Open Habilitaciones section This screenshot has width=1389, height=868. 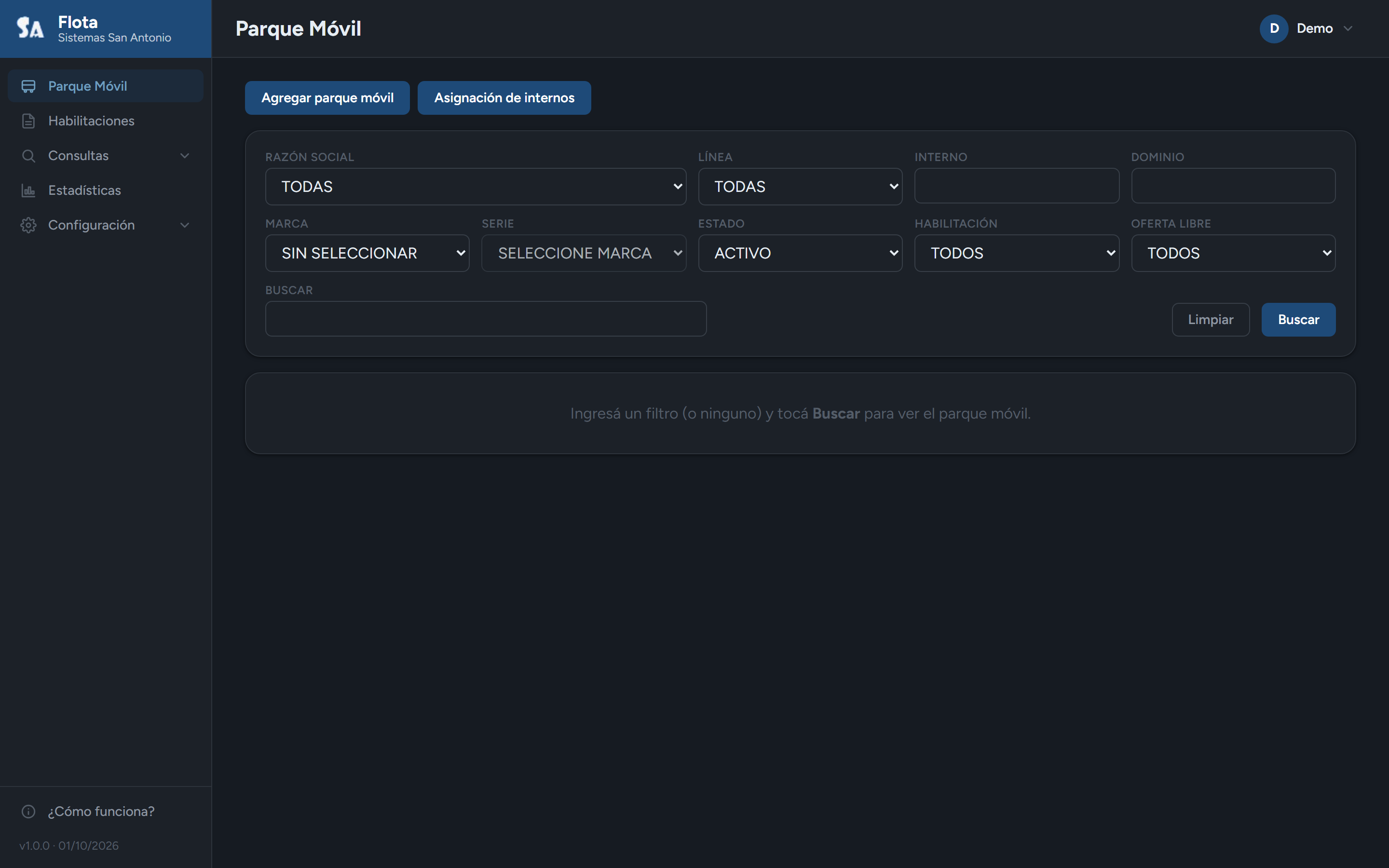pos(106,121)
